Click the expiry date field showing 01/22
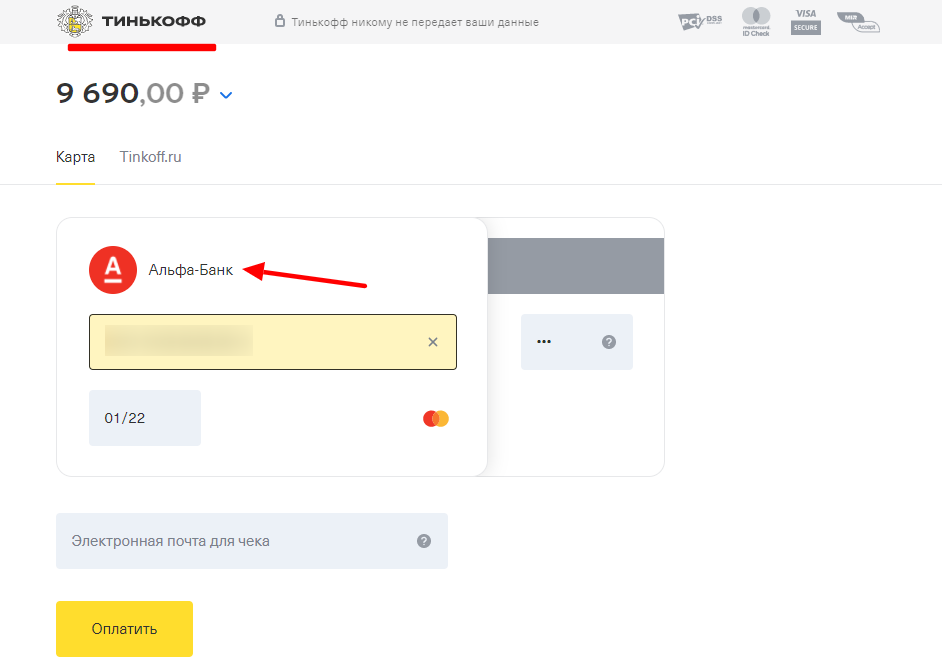The height and width of the screenshot is (665, 942). [145, 418]
